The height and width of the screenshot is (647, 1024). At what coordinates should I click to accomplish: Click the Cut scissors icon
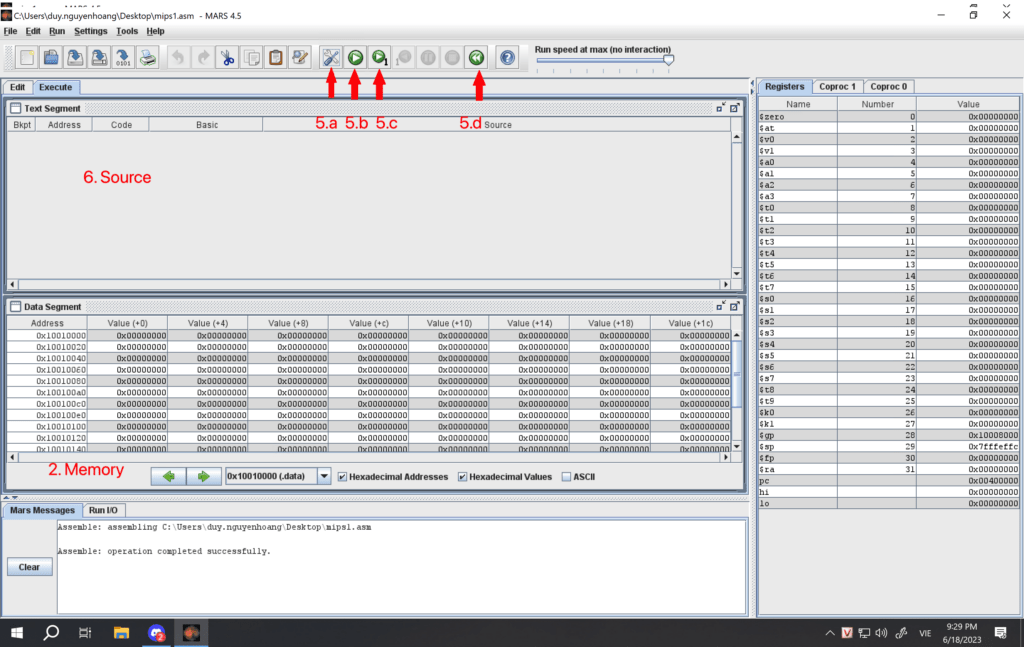[x=227, y=57]
